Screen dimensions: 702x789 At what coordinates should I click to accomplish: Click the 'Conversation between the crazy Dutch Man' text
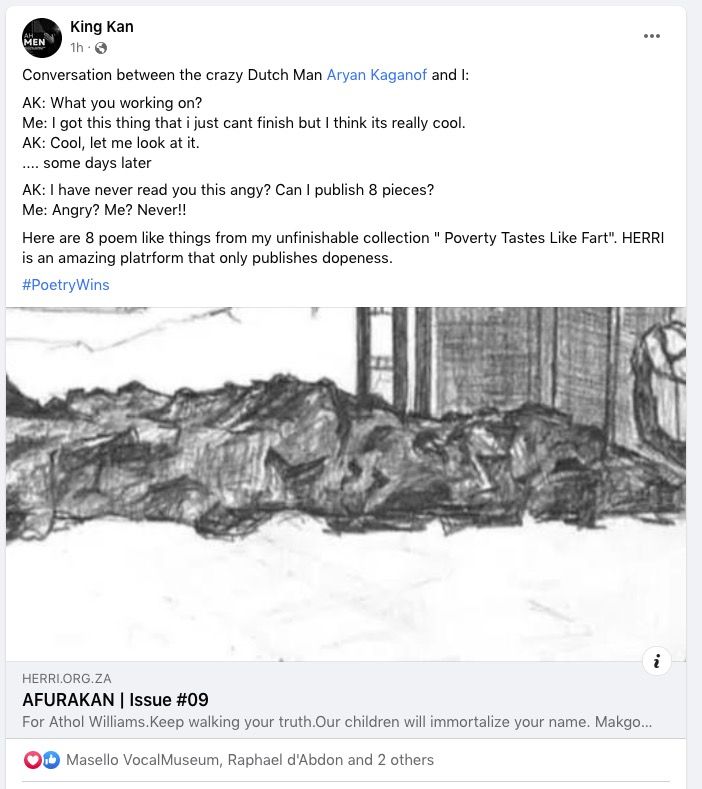pyautogui.click(x=172, y=75)
